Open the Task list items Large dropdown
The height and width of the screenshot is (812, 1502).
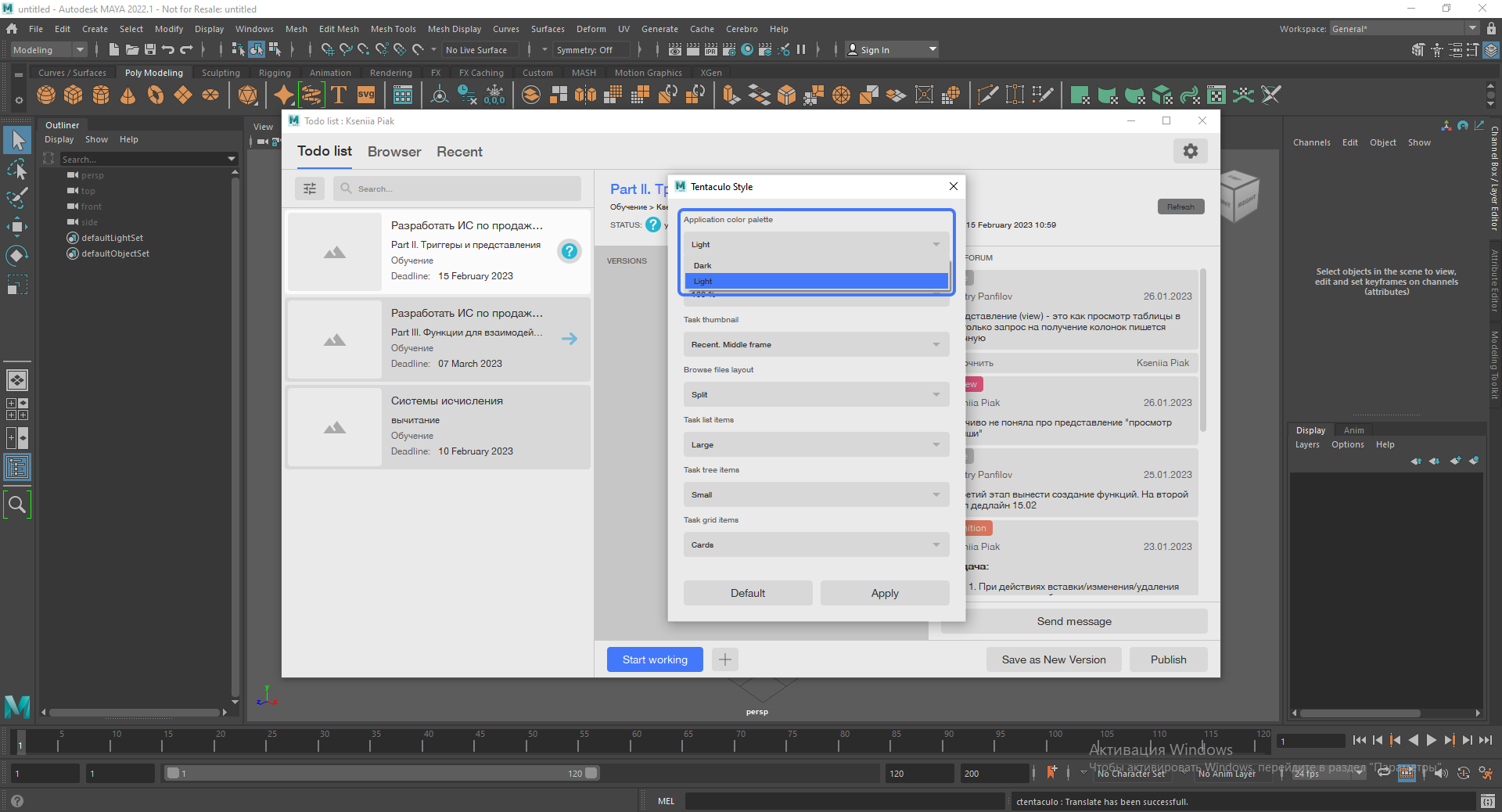click(816, 444)
